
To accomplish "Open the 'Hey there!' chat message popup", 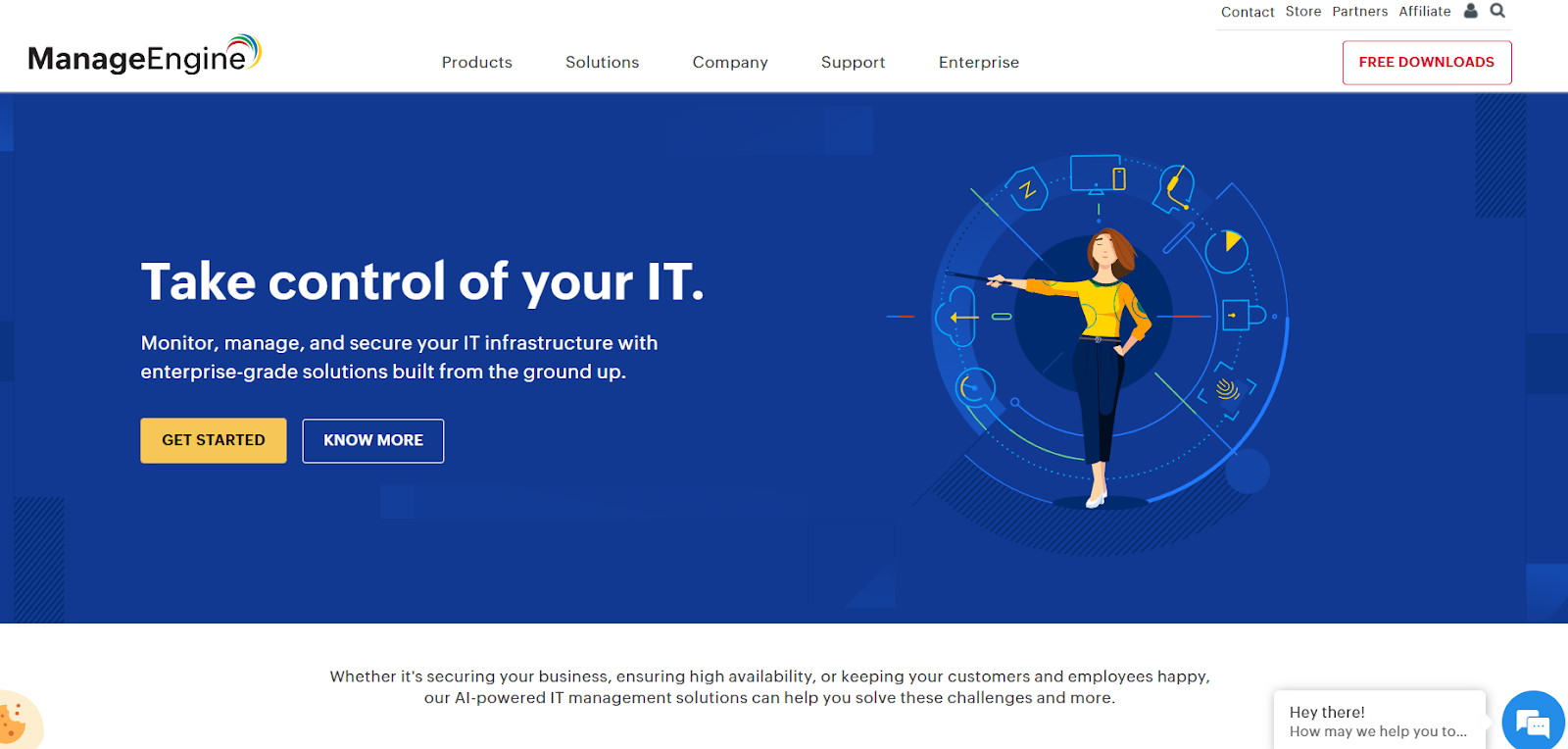I will (1380, 721).
